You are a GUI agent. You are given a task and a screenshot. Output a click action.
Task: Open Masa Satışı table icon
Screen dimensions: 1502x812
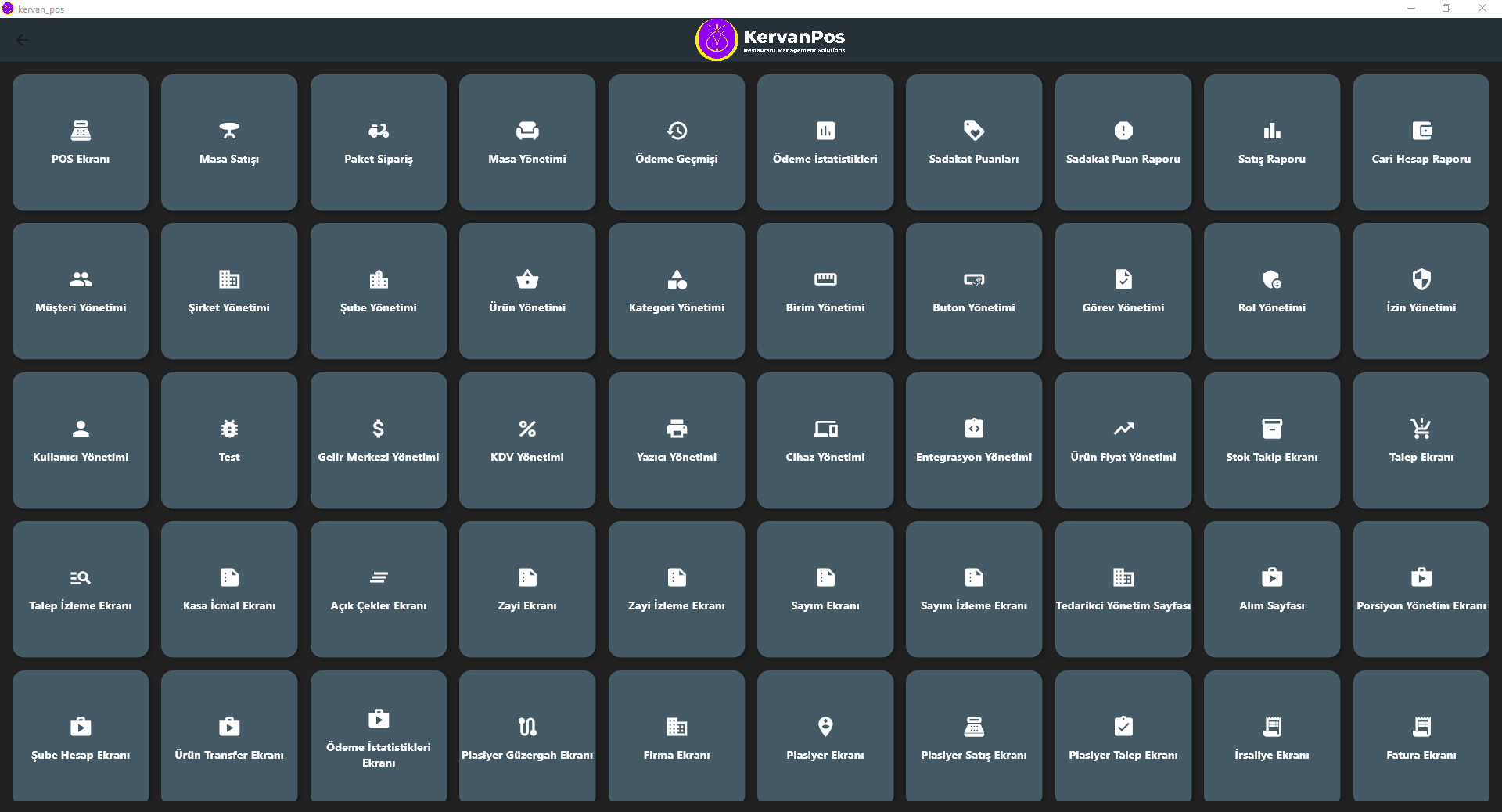tap(229, 131)
